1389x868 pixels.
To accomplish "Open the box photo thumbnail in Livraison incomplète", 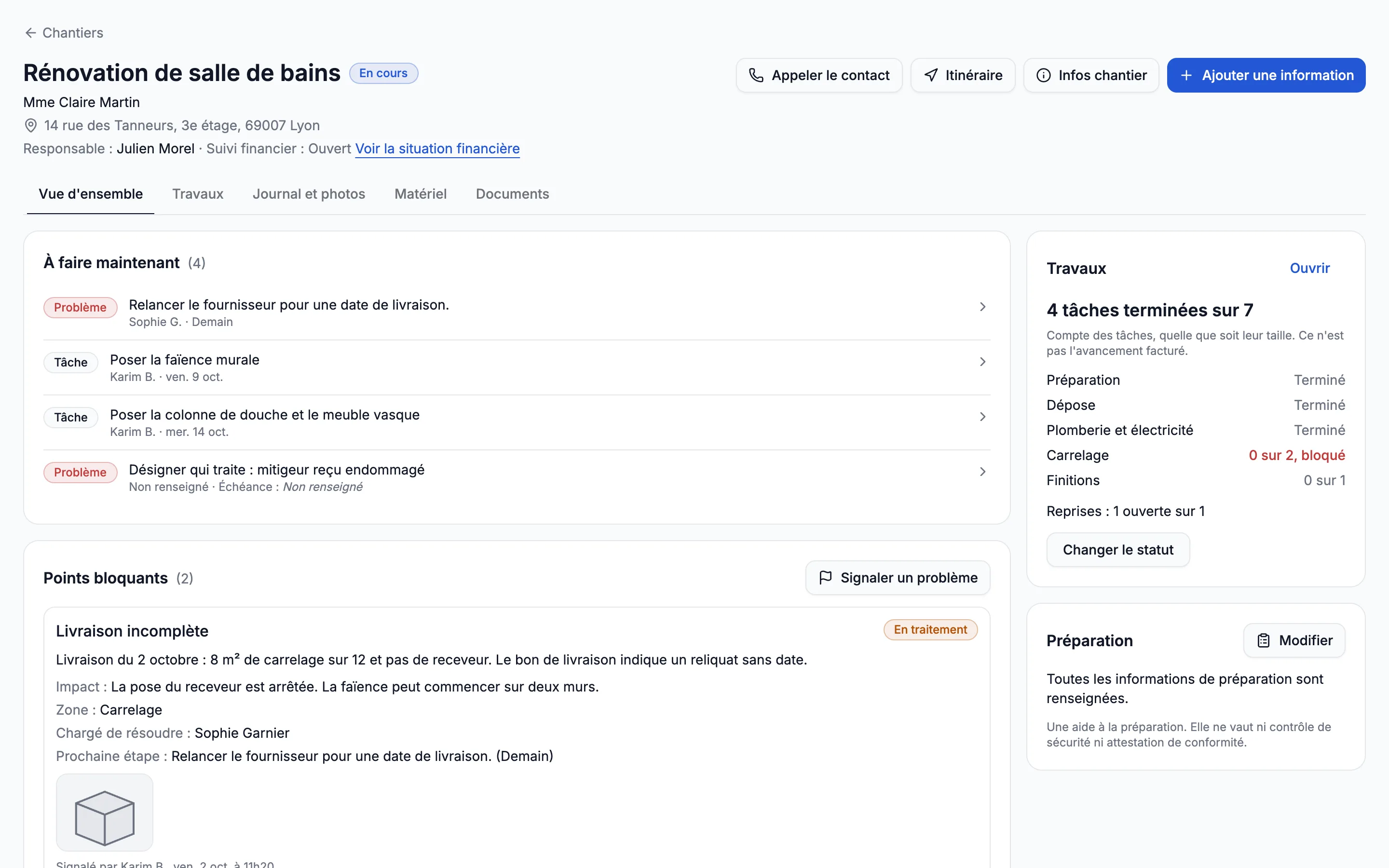I will click(105, 813).
